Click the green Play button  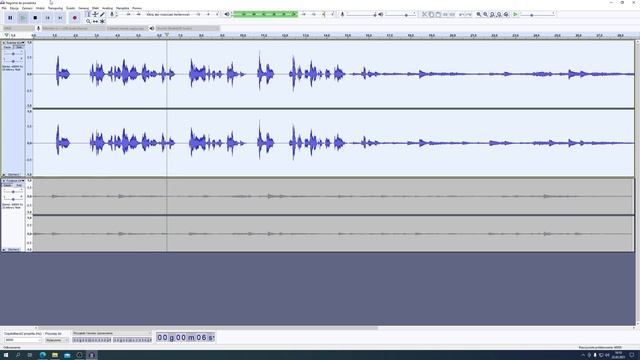pos(23,18)
